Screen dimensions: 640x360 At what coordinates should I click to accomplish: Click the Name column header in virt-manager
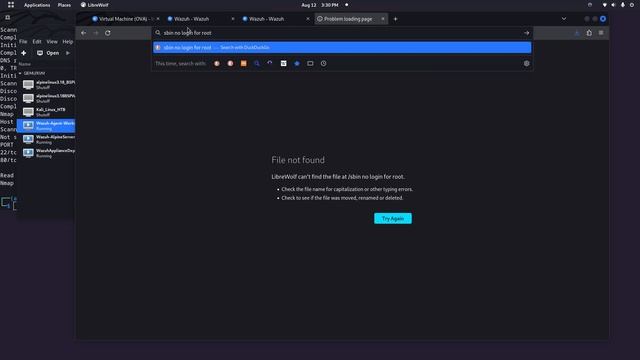tap(25, 64)
